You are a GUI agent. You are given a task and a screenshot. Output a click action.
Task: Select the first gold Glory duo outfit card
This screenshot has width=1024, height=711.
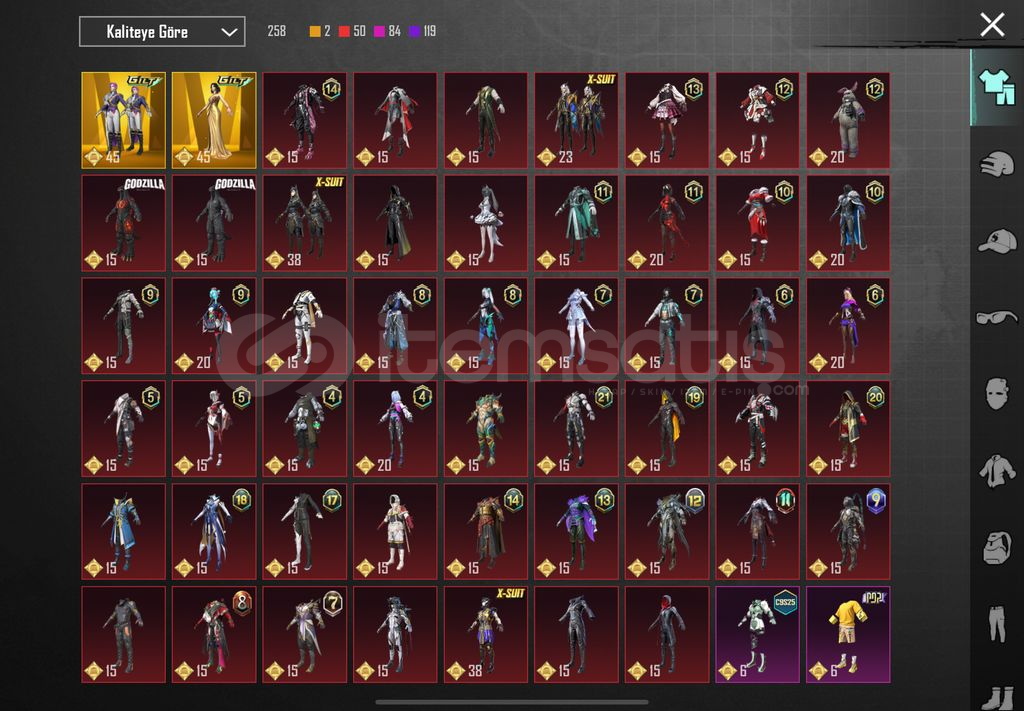tap(123, 120)
